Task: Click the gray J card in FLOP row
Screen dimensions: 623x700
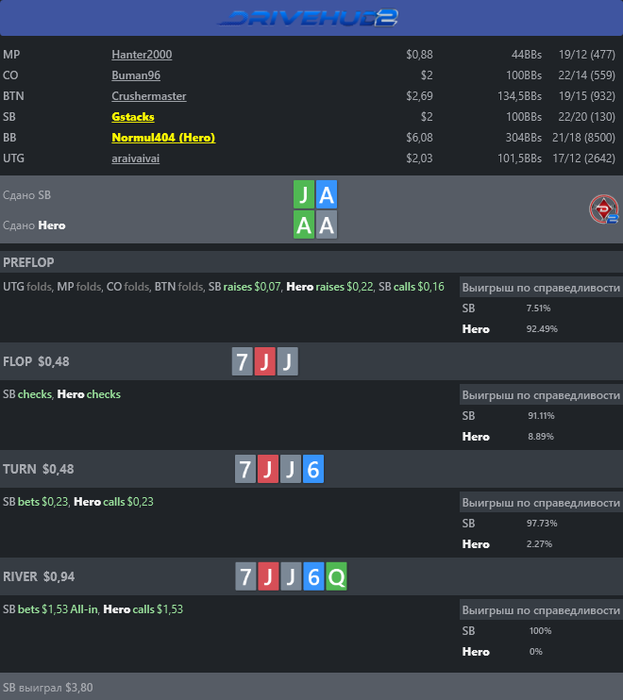Action: tap(287, 361)
